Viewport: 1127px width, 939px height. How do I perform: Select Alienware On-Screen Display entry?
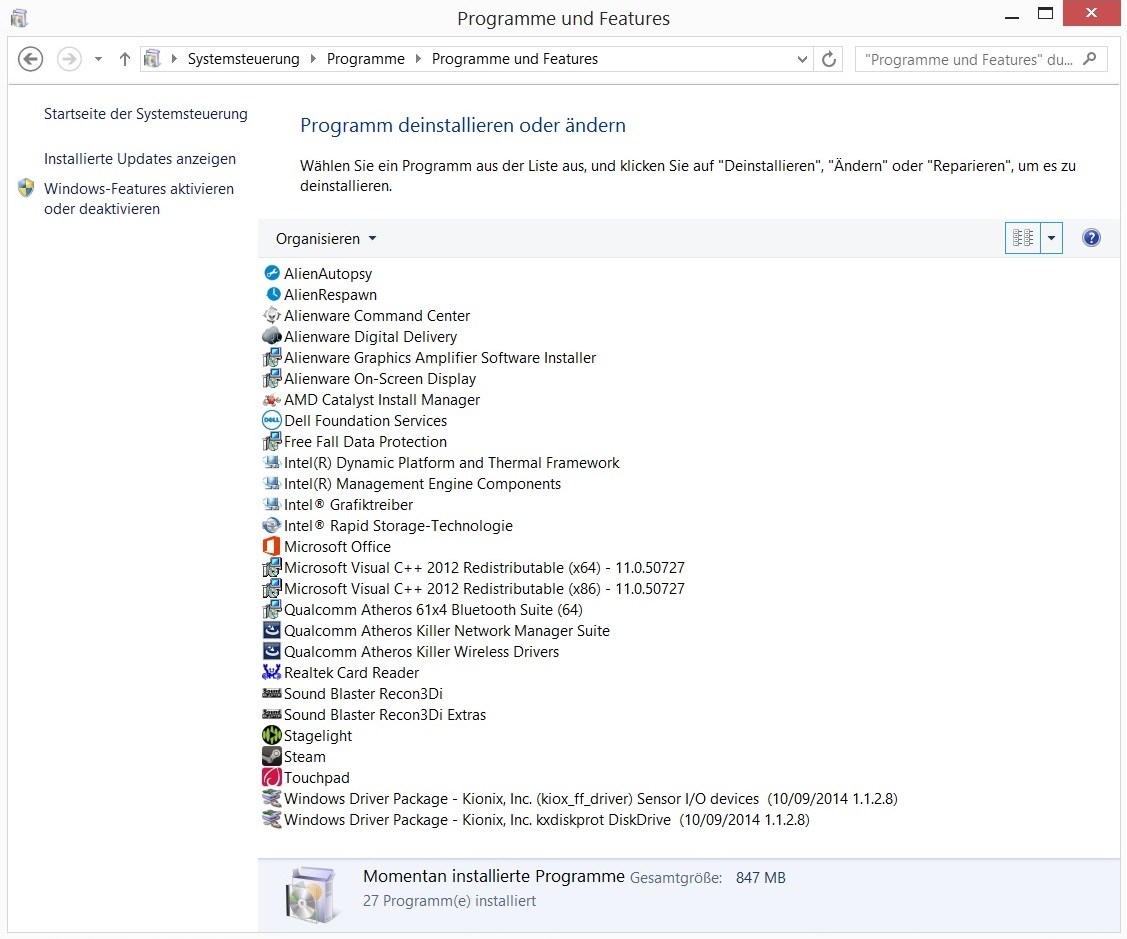380,378
